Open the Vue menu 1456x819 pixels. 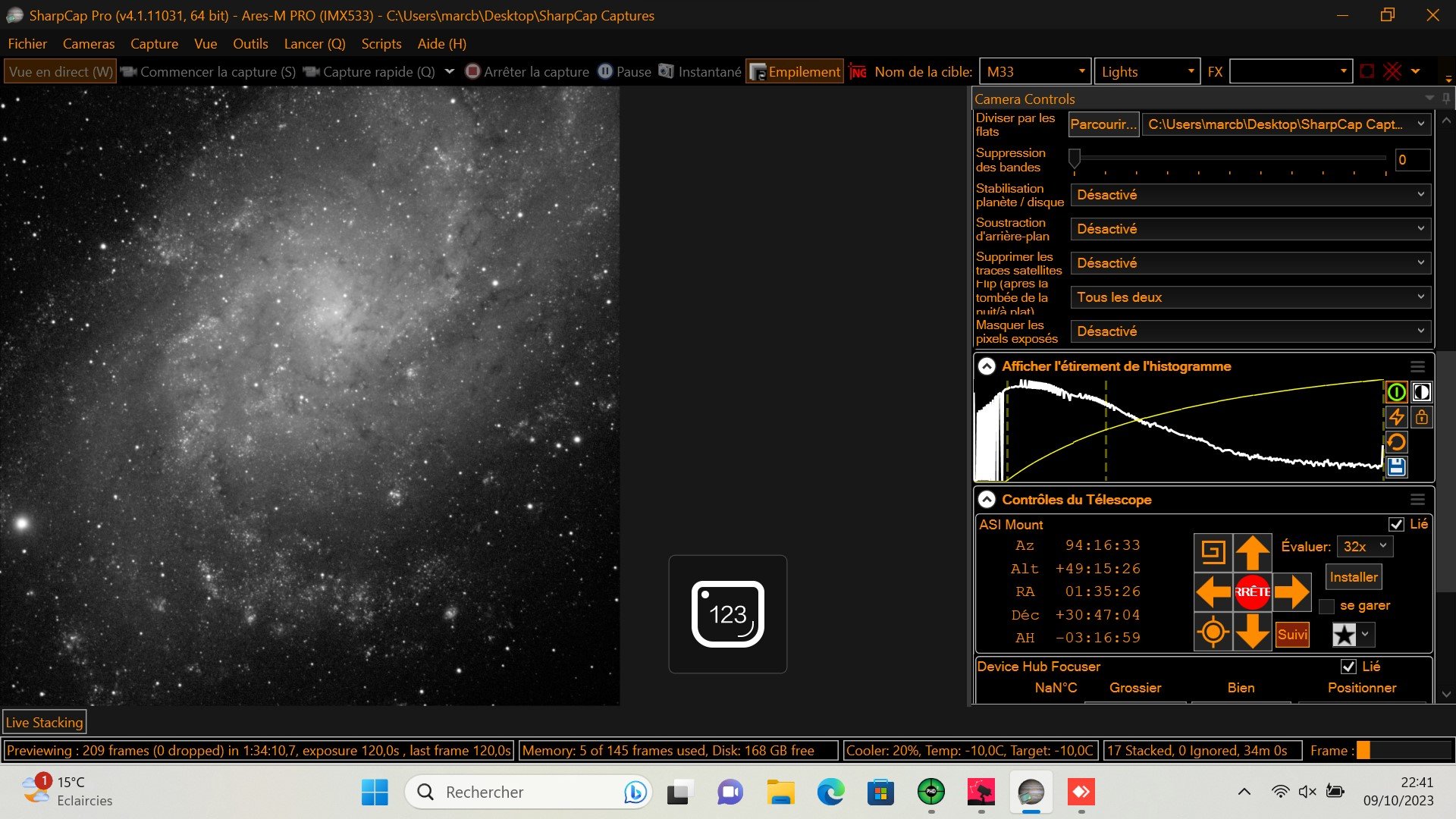[x=206, y=43]
